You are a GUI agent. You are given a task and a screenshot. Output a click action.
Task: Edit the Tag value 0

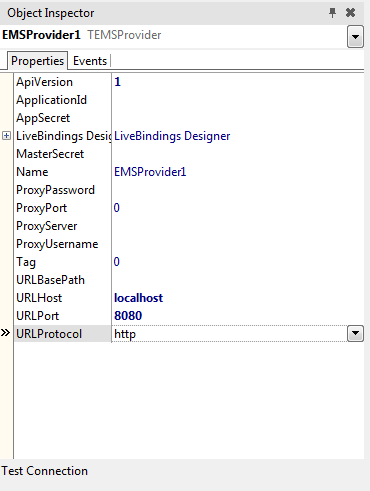(116, 262)
